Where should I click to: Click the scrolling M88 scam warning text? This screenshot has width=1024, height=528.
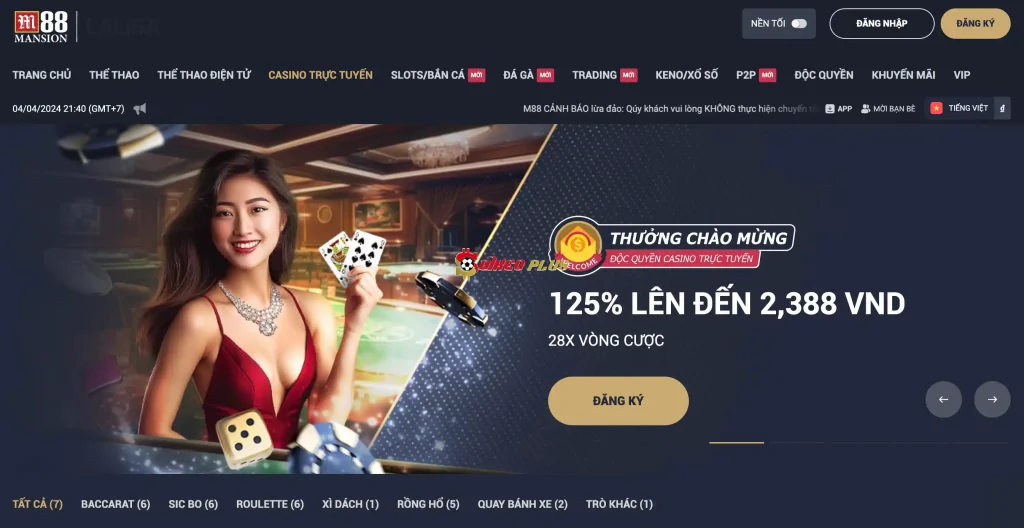(671, 108)
